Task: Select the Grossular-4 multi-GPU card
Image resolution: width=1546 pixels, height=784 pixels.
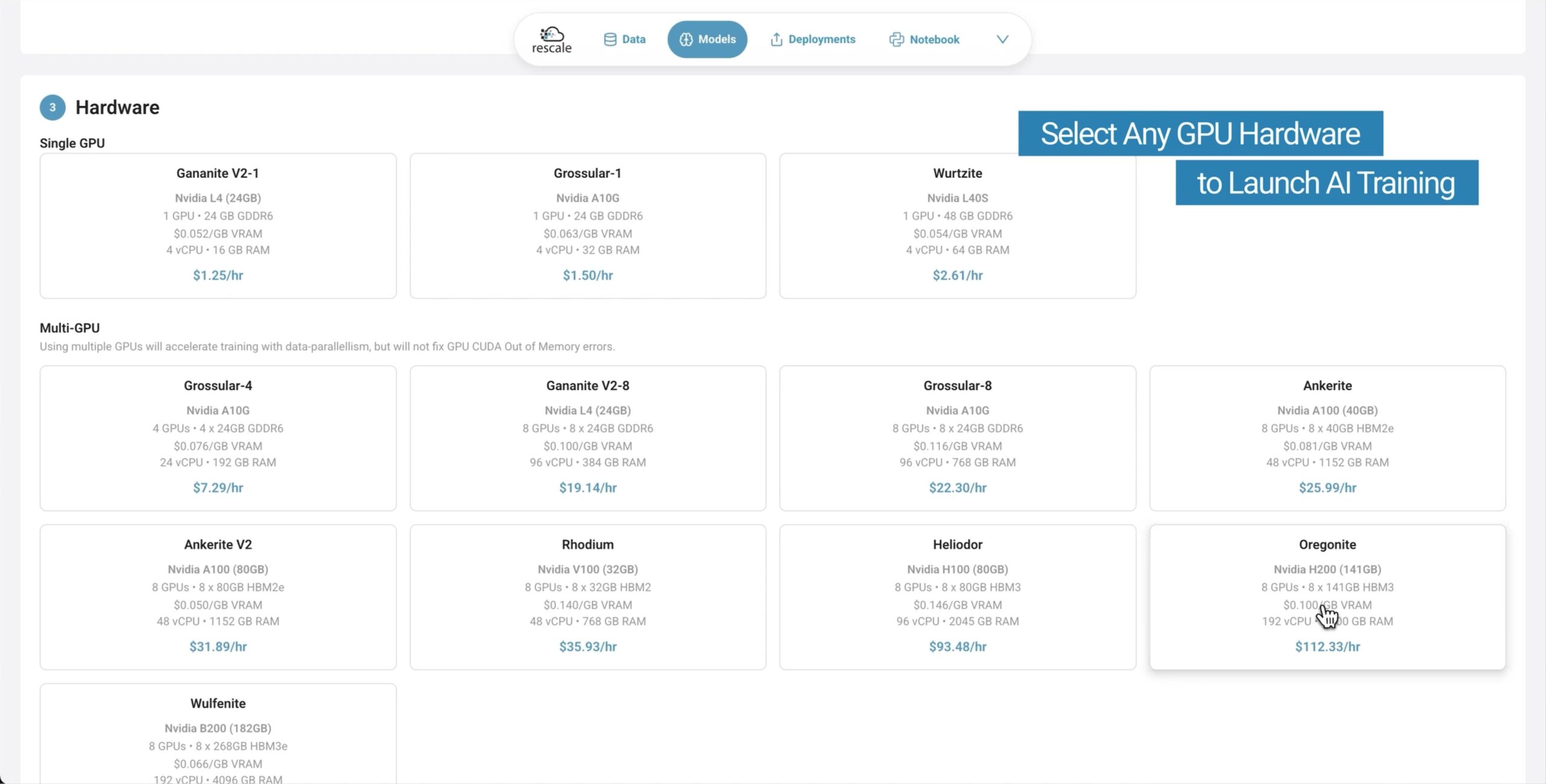Action: point(218,438)
